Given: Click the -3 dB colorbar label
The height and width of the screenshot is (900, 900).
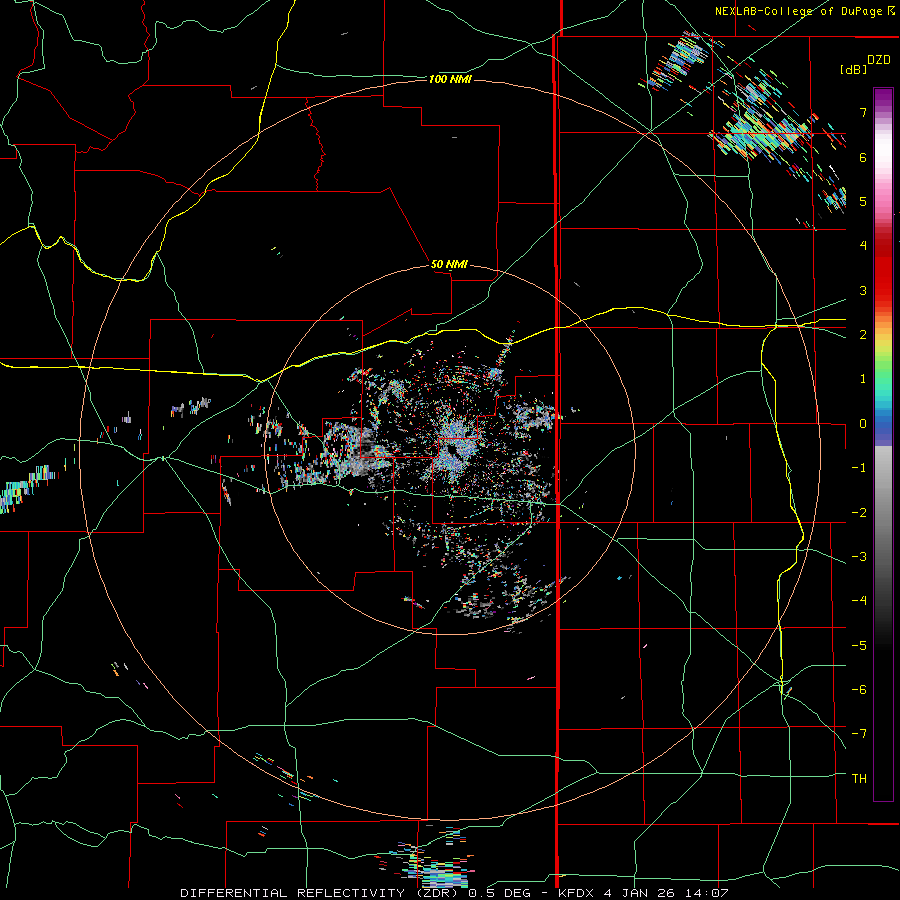Looking at the screenshot, I should 859,557.
